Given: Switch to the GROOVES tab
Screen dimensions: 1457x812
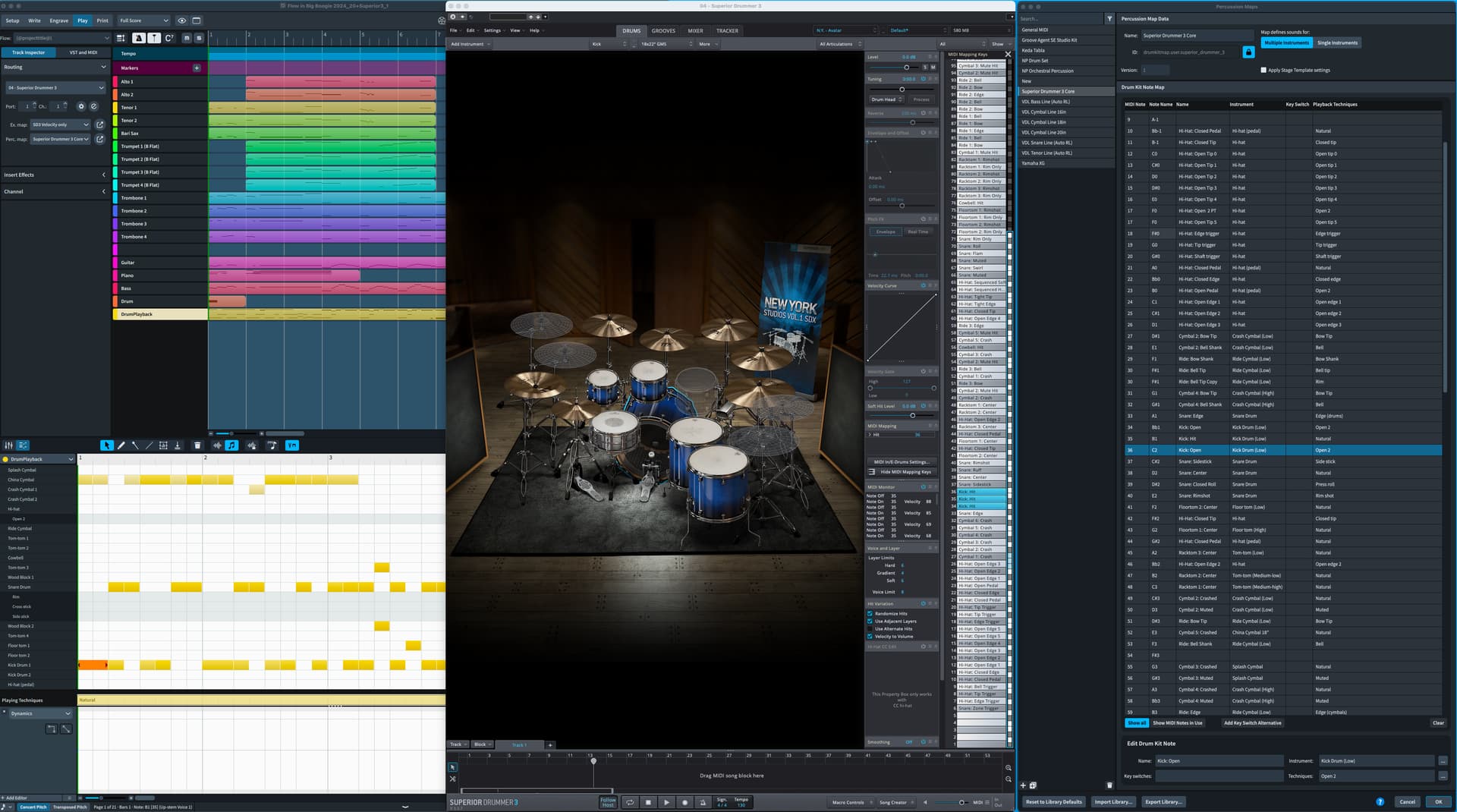Looking at the screenshot, I should click(662, 31).
